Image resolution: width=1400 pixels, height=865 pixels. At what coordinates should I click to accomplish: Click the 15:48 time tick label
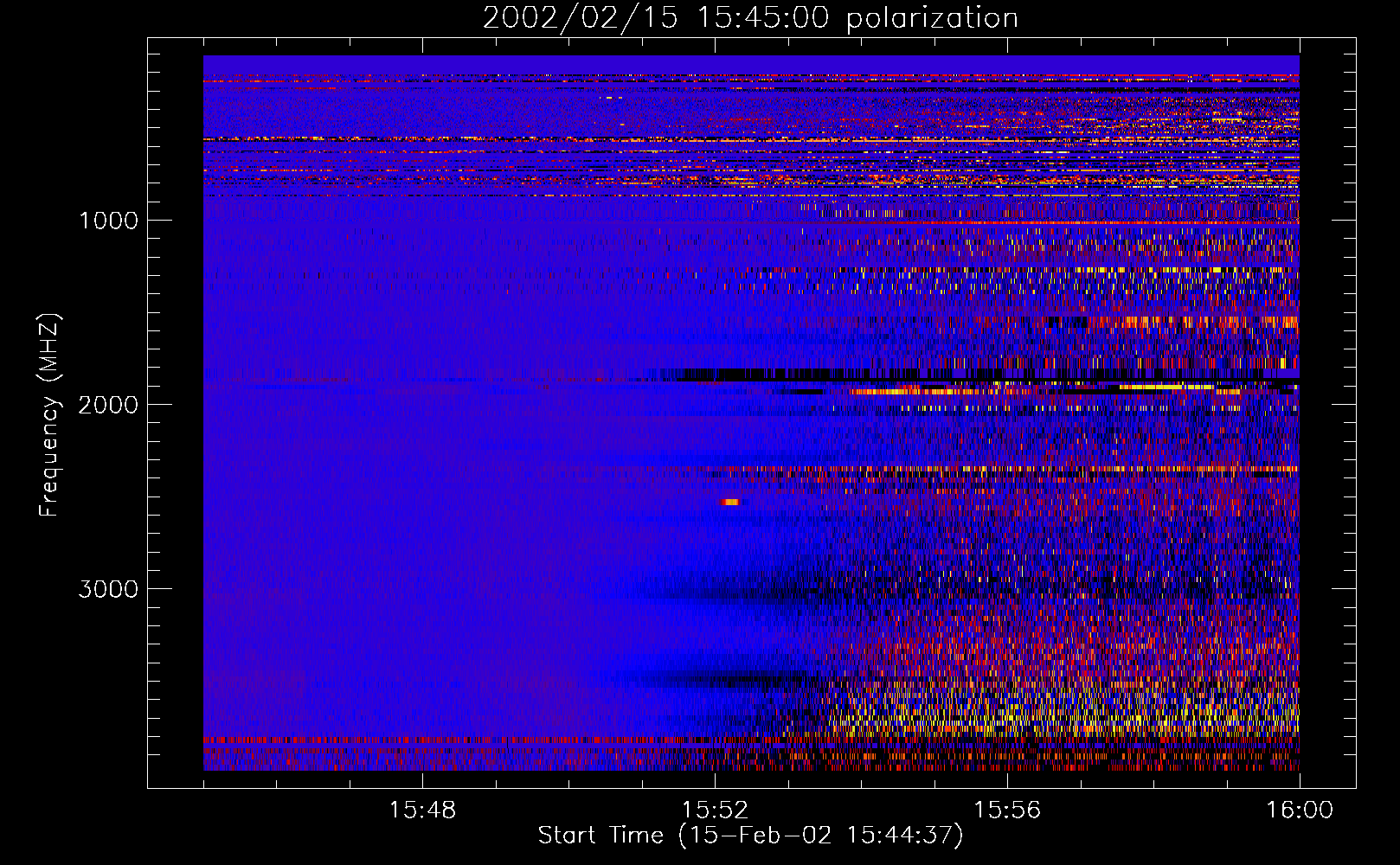422,811
